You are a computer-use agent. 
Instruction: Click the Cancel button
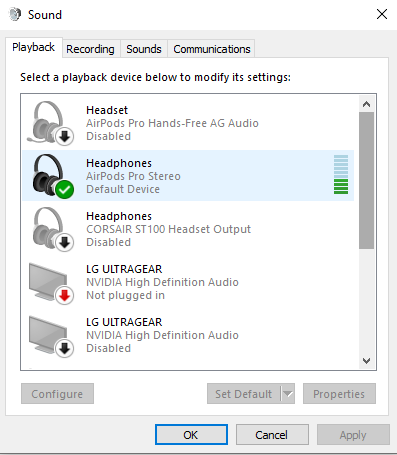click(272, 435)
